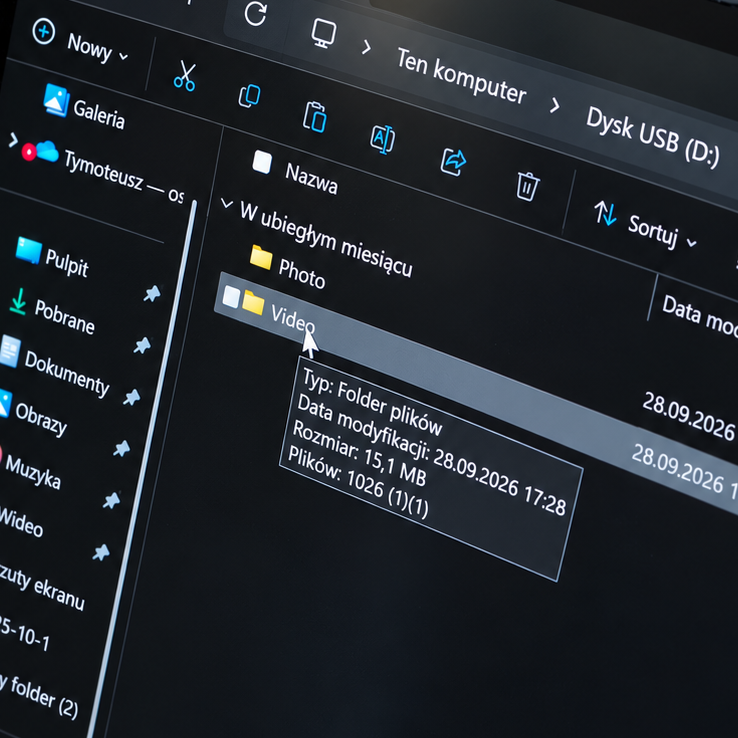Unpin Wideo using its pin icon
Viewport: 738px width, 738px height.
(x=101, y=552)
